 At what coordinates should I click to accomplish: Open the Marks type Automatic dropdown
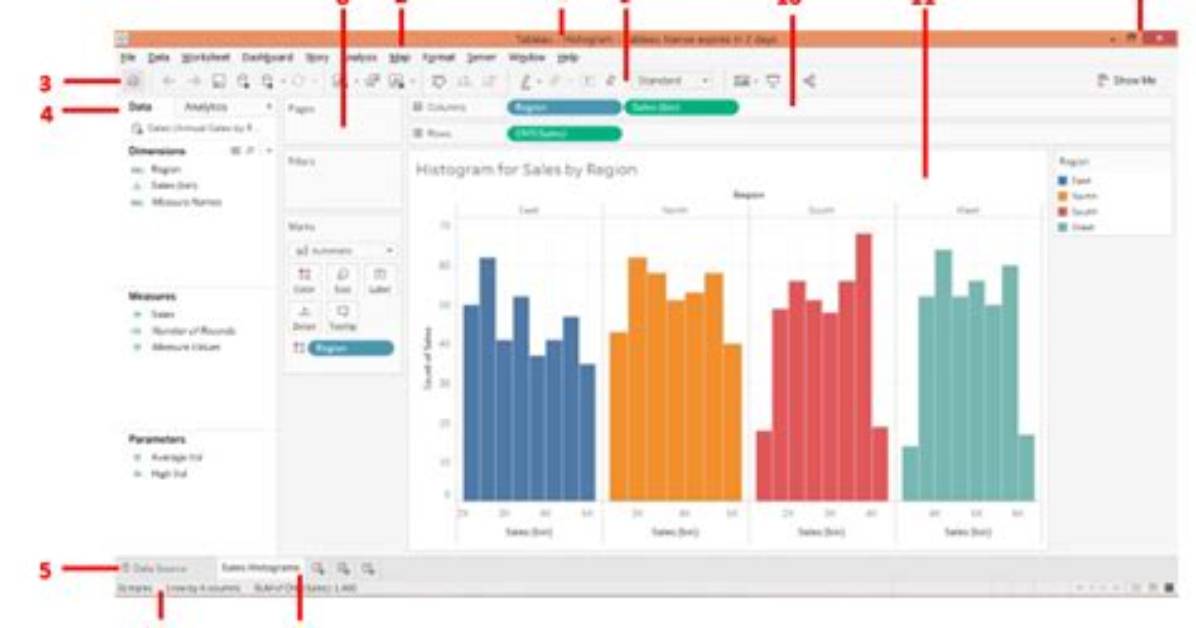coord(343,250)
